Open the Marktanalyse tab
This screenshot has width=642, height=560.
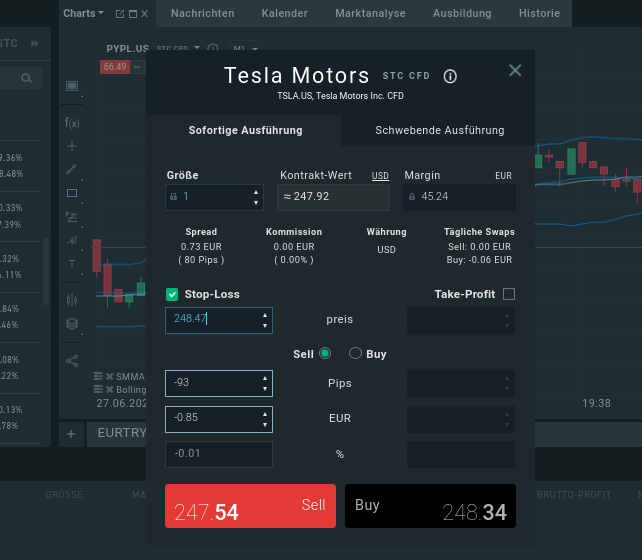tap(370, 14)
